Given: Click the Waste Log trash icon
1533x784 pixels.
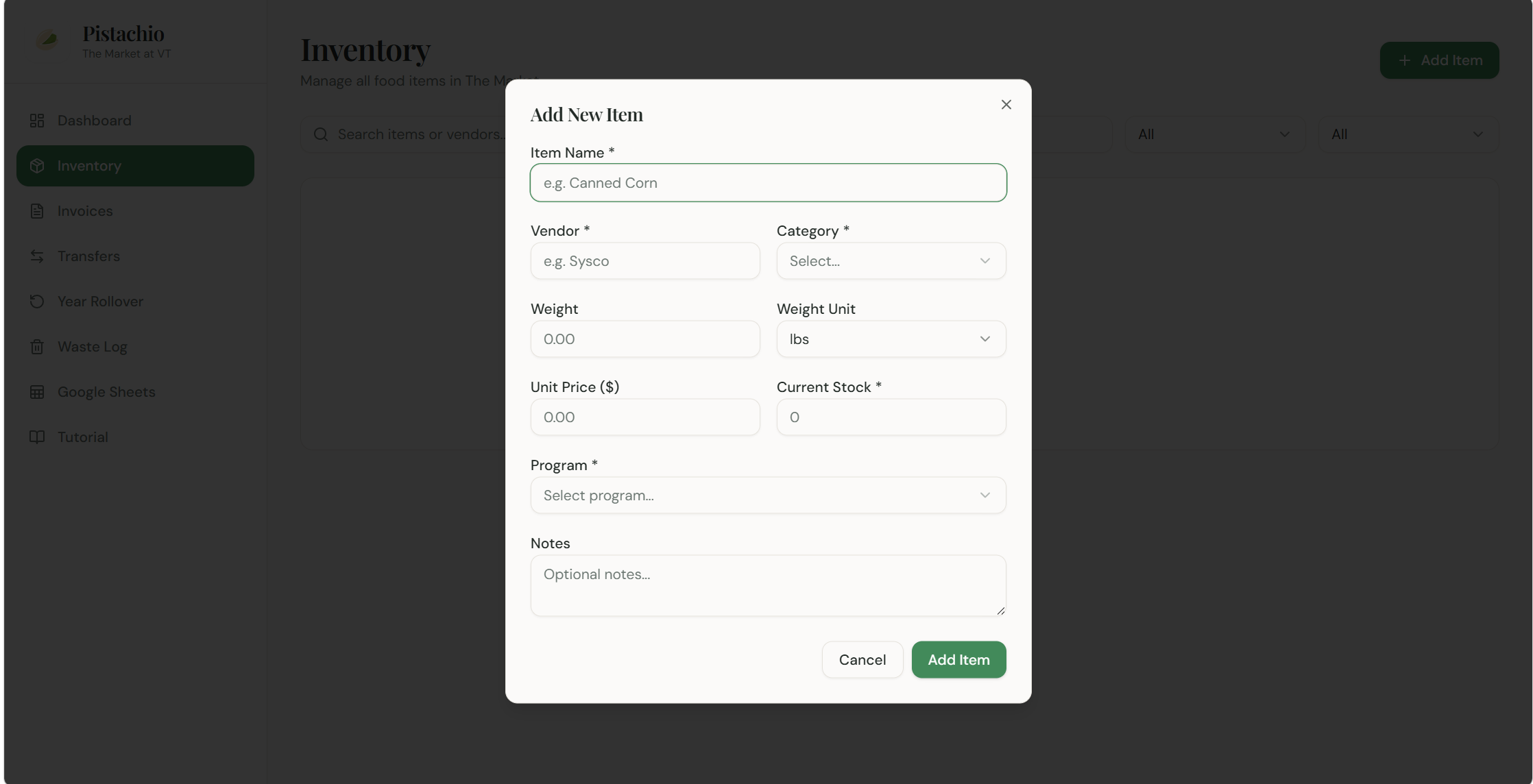Looking at the screenshot, I should [x=37, y=347].
